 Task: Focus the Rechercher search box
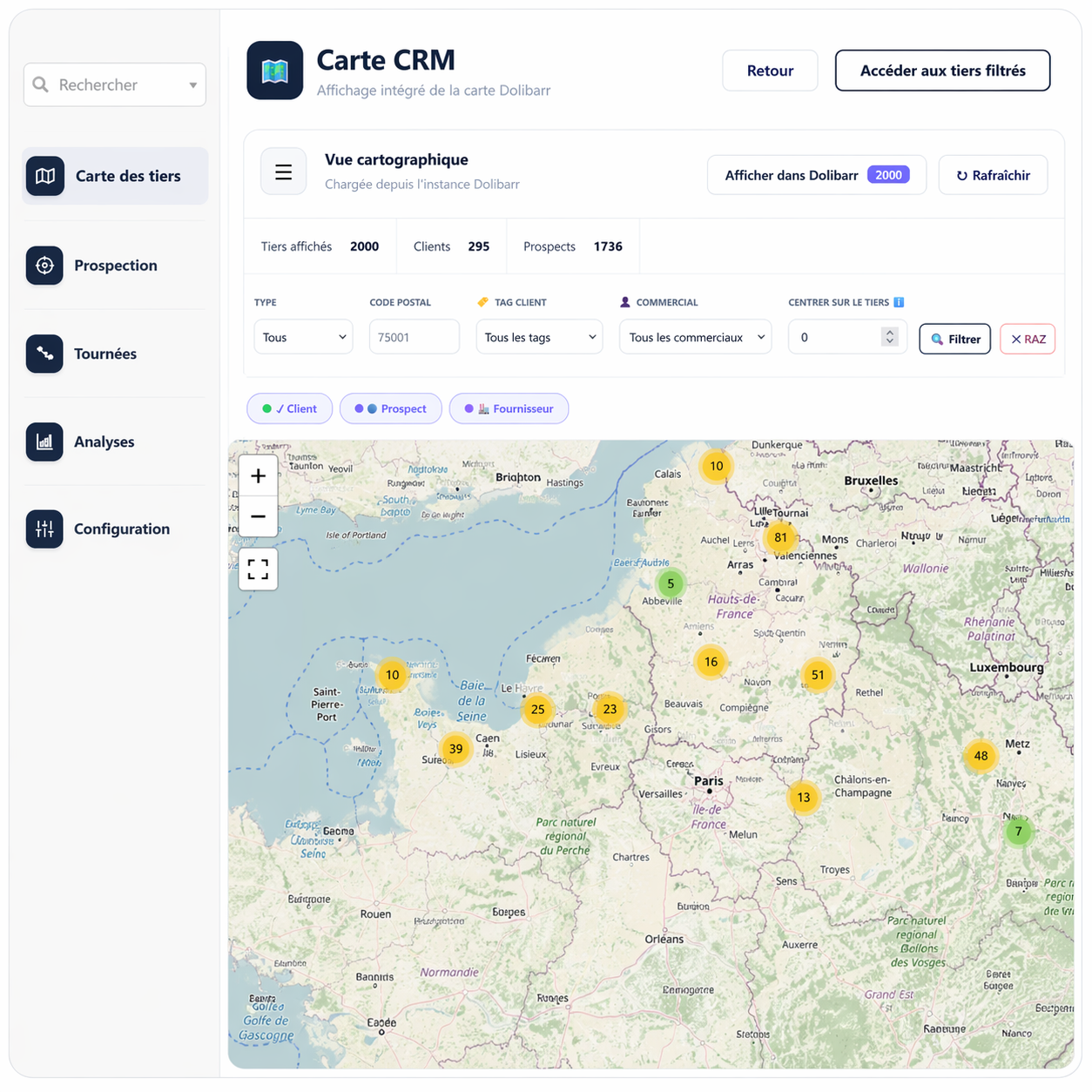(115, 84)
